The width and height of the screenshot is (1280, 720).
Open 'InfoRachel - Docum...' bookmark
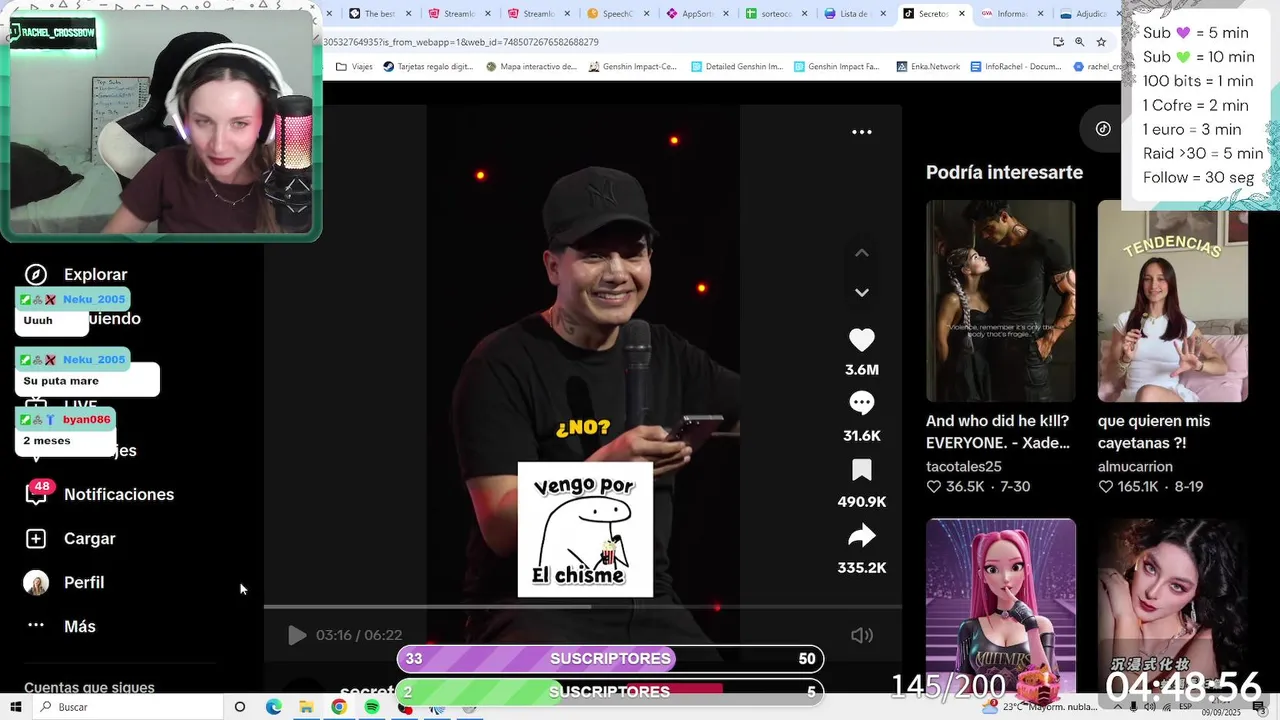(1015, 67)
